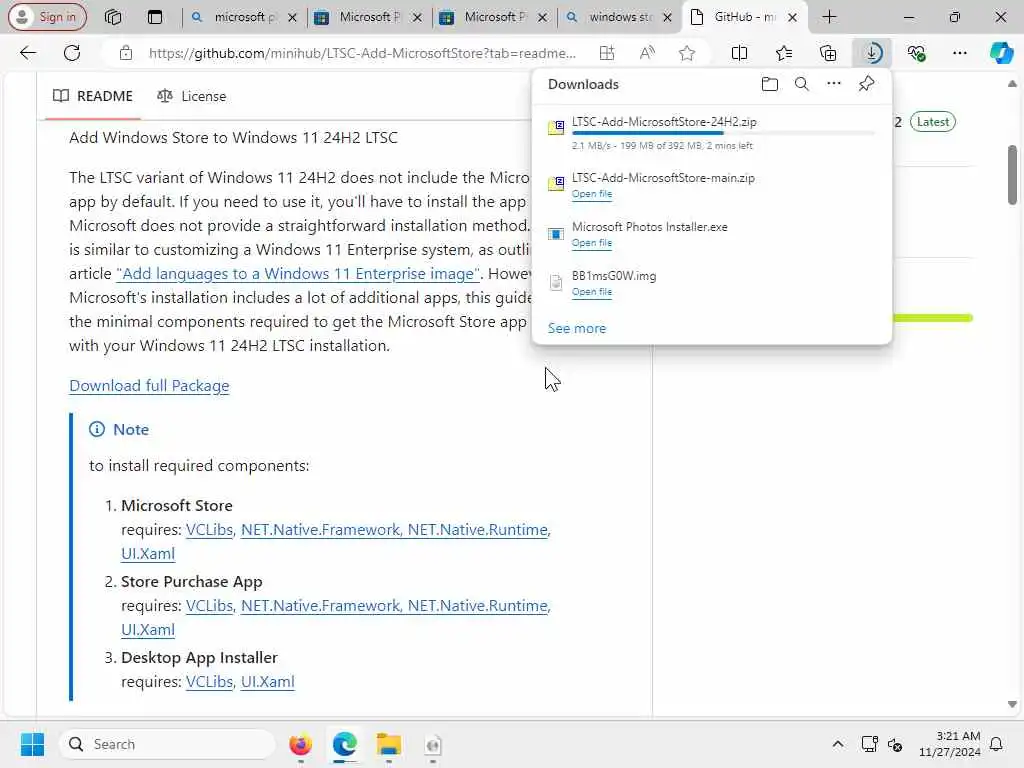Click the page vertical scrollbar thumb
This screenshot has height=768, width=1024.
click(x=1012, y=175)
